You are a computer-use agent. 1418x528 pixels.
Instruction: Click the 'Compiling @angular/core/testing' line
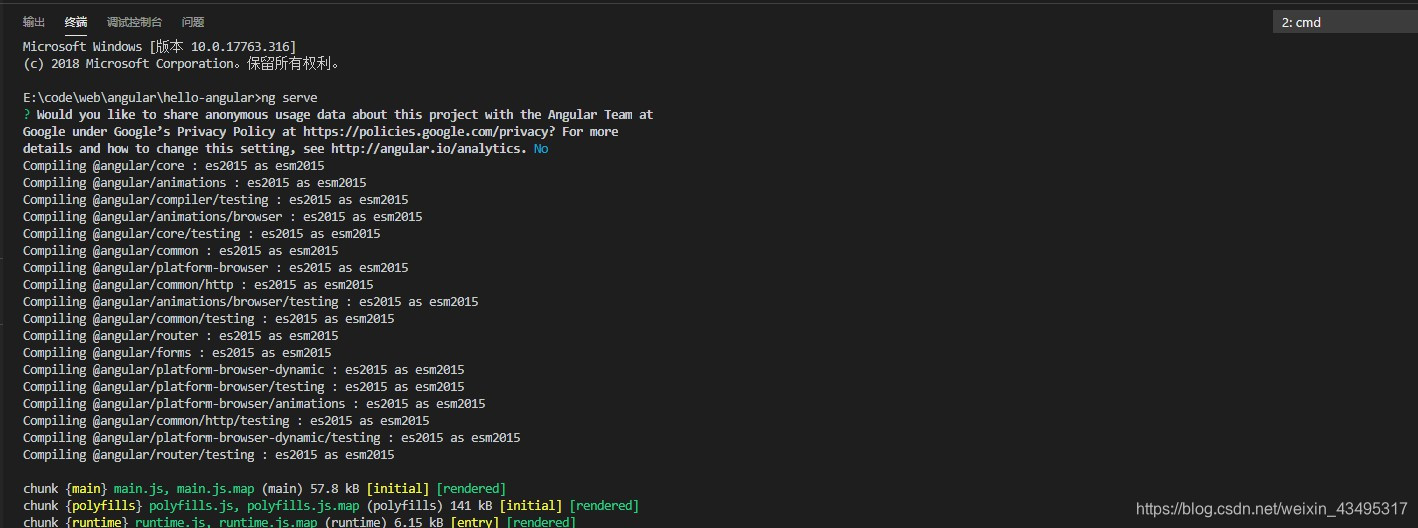pos(202,234)
